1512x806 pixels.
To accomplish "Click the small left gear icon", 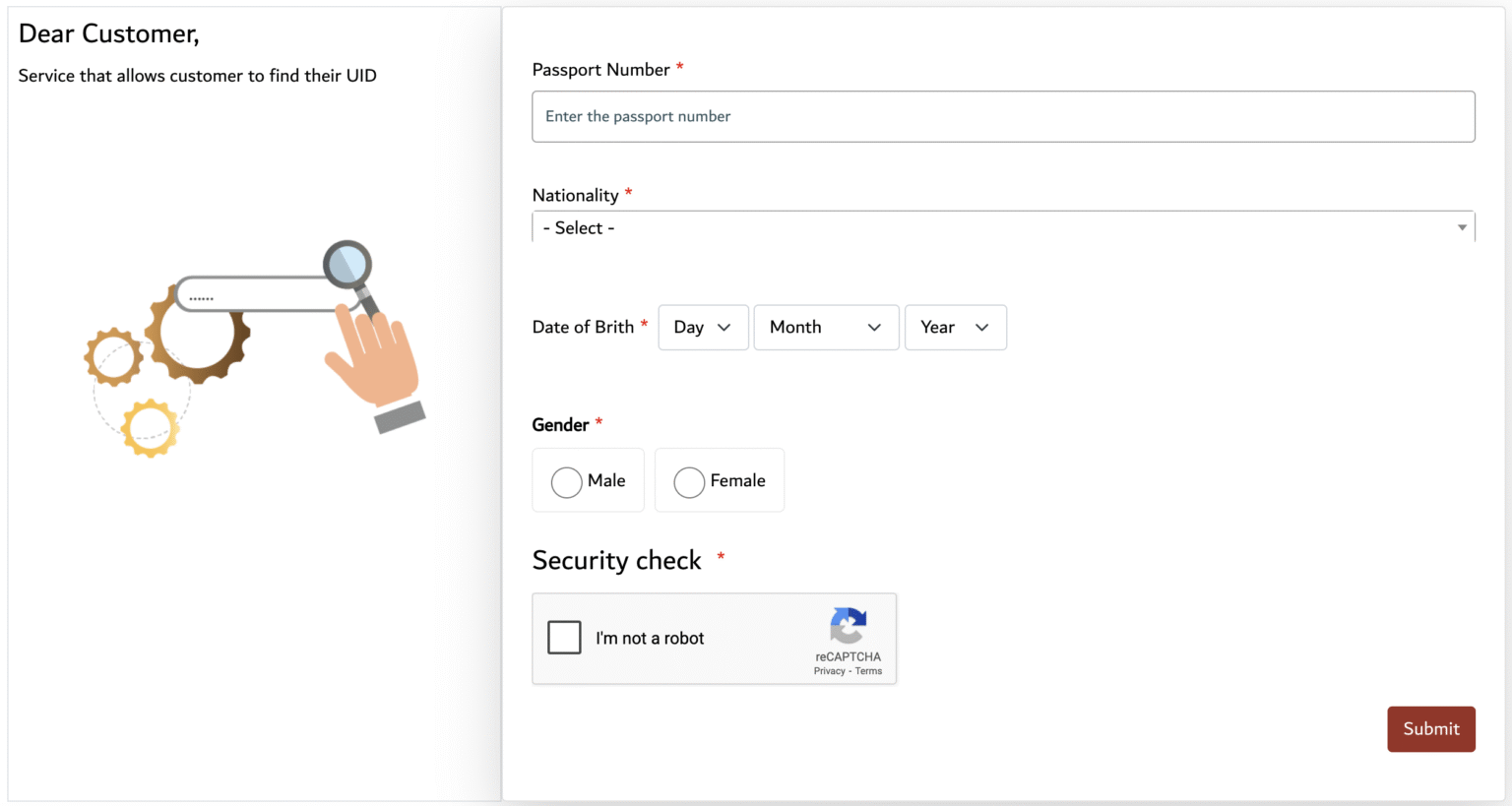I will coord(113,356).
